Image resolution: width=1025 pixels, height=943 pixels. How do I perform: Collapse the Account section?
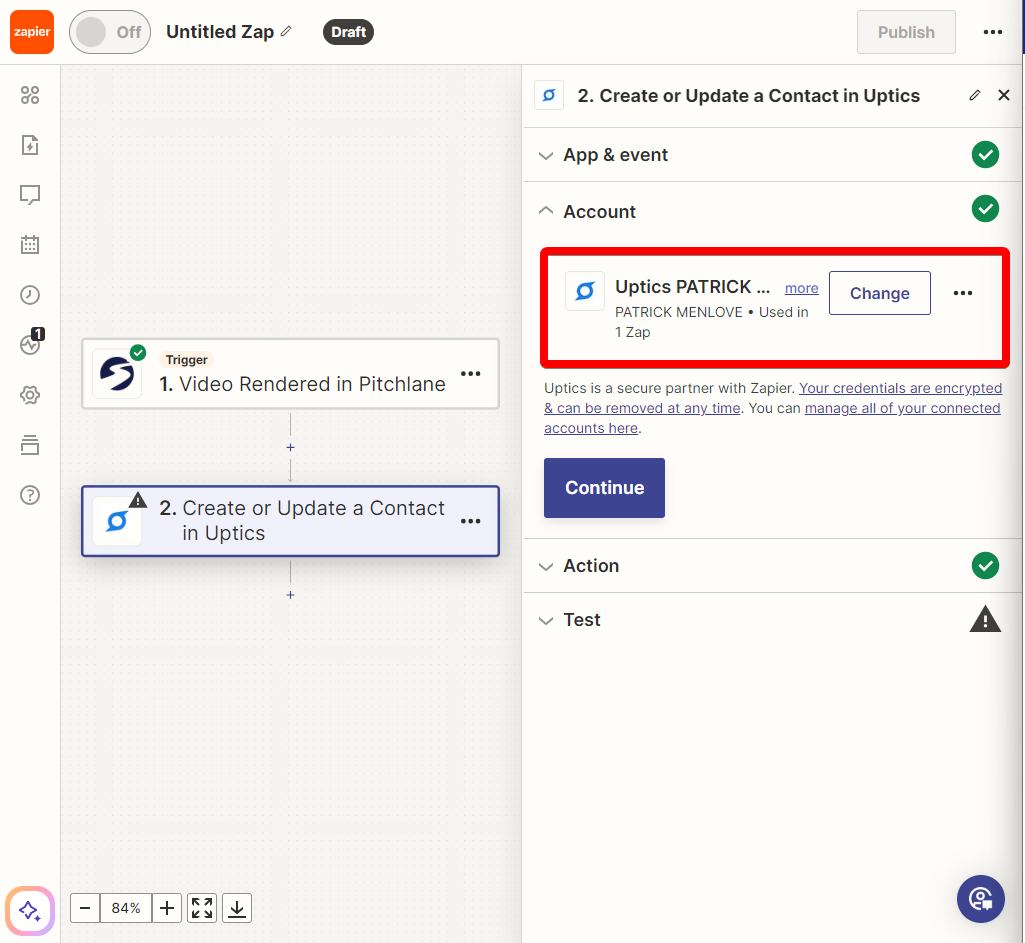(x=773, y=211)
